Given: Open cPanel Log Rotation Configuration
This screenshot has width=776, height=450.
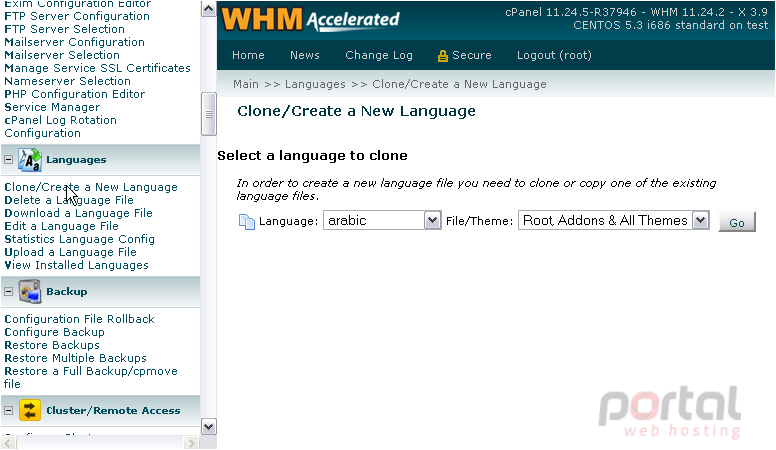Looking at the screenshot, I should [60, 126].
